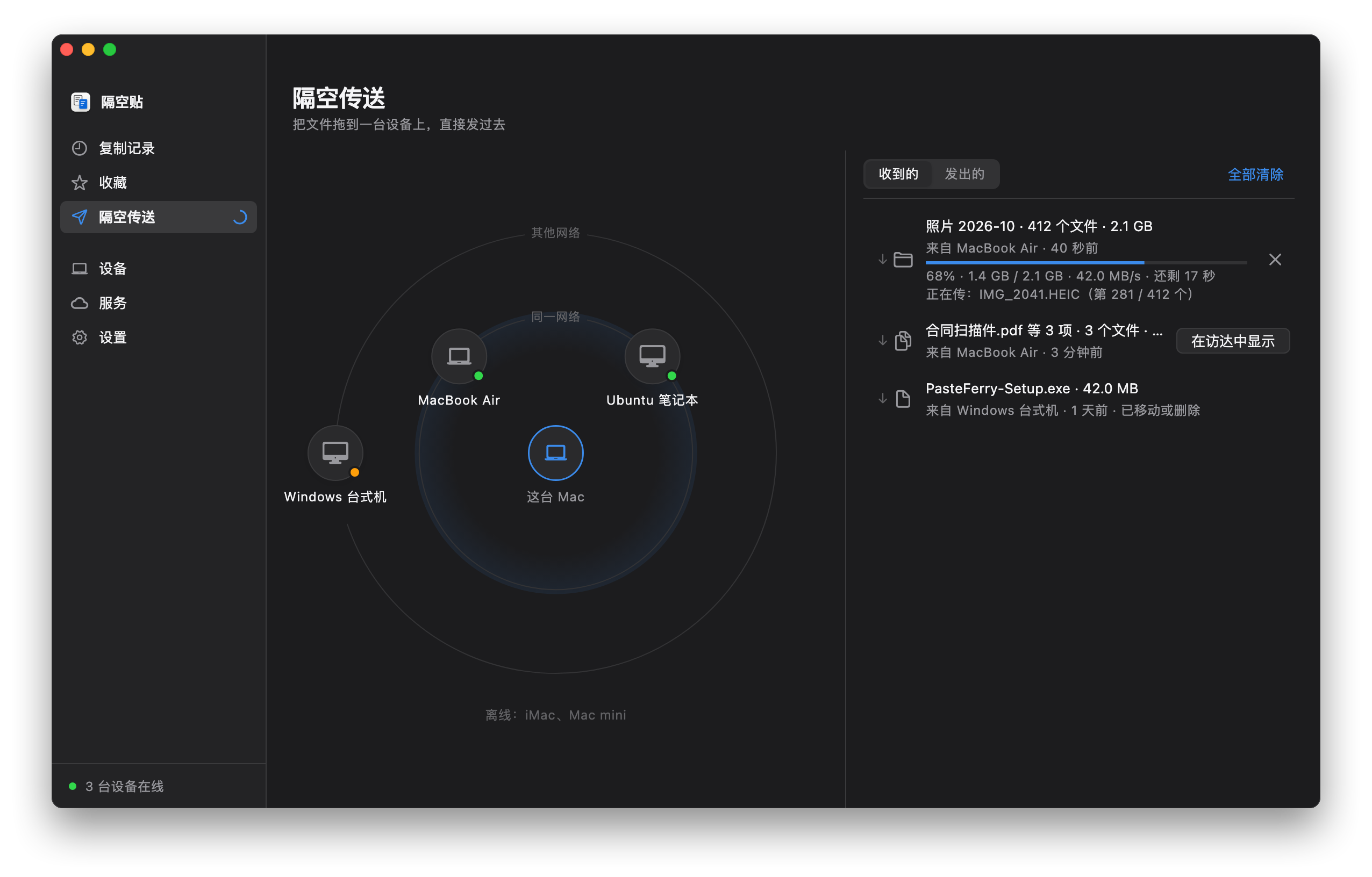The height and width of the screenshot is (877, 1372).
Task: Click file icon of PasteFerry-Setup.exe
Action: [x=903, y=399]
